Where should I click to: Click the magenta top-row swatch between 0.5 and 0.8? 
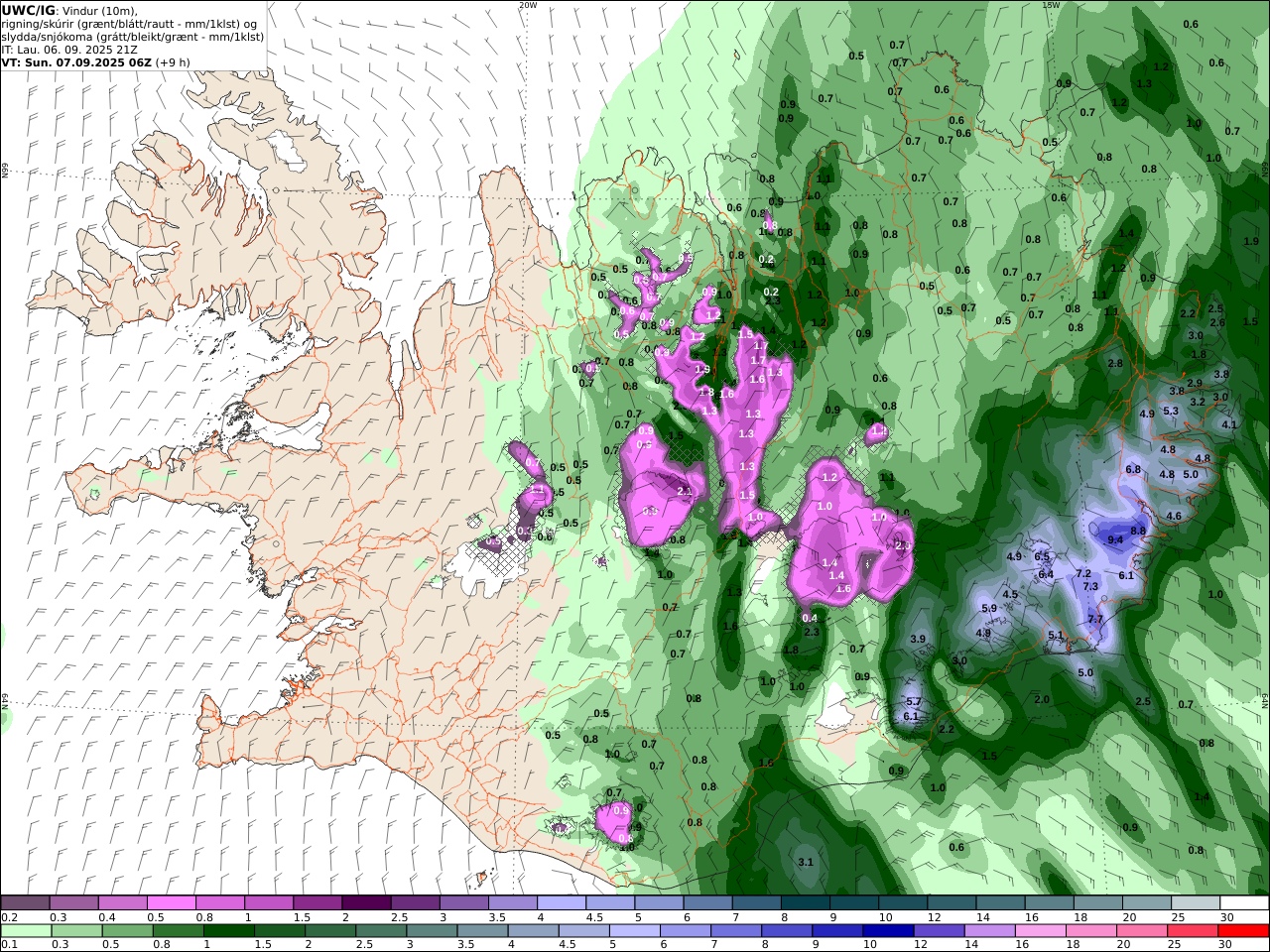172,903
